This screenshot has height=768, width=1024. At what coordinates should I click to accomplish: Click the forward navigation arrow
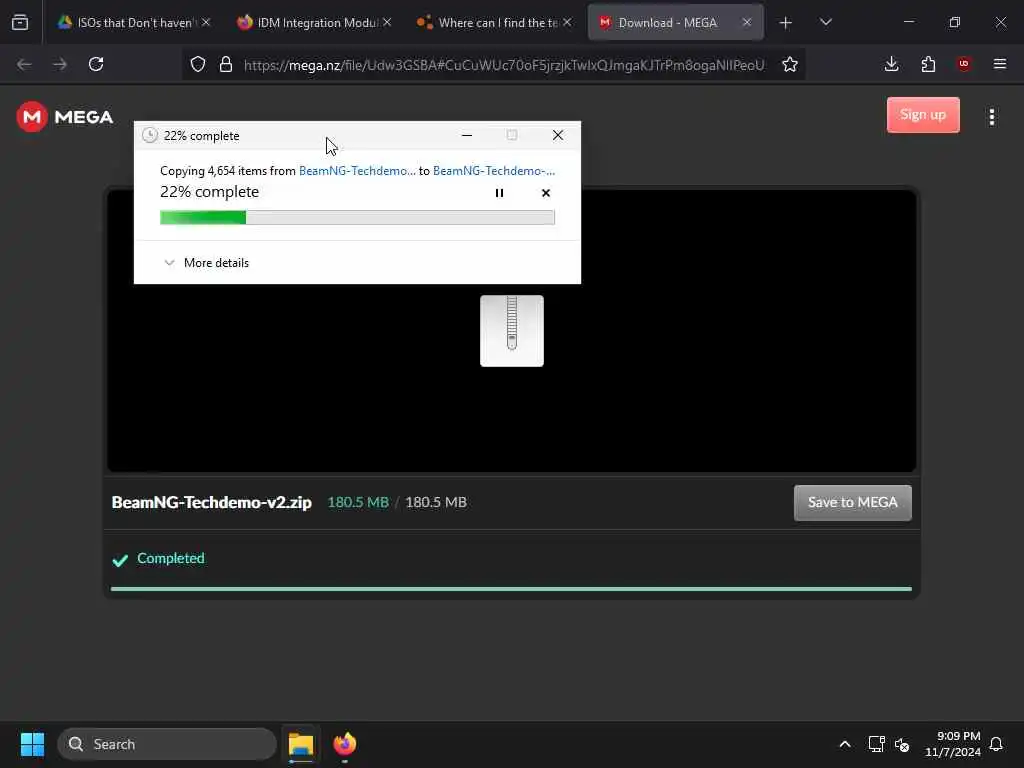click(59, 64)
